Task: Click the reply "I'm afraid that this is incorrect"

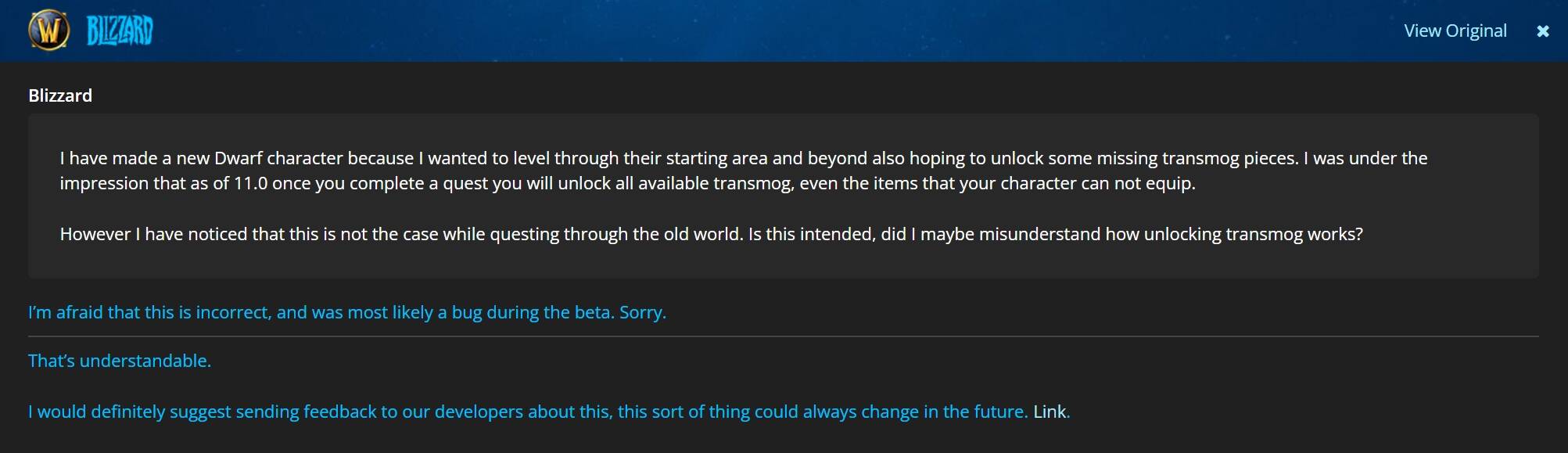Action: [x=346, y=312]
